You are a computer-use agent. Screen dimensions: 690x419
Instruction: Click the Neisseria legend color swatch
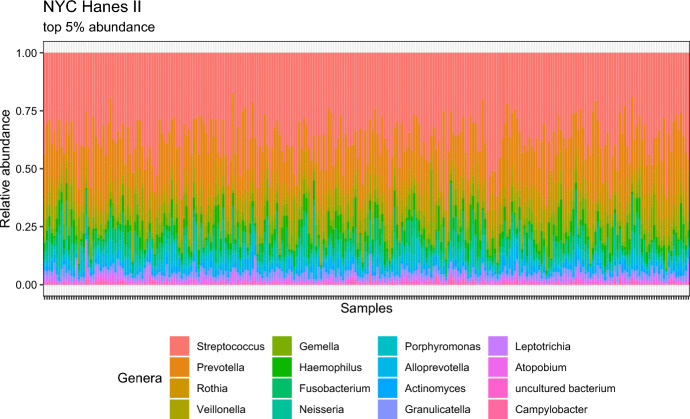(x=282, y=409)
